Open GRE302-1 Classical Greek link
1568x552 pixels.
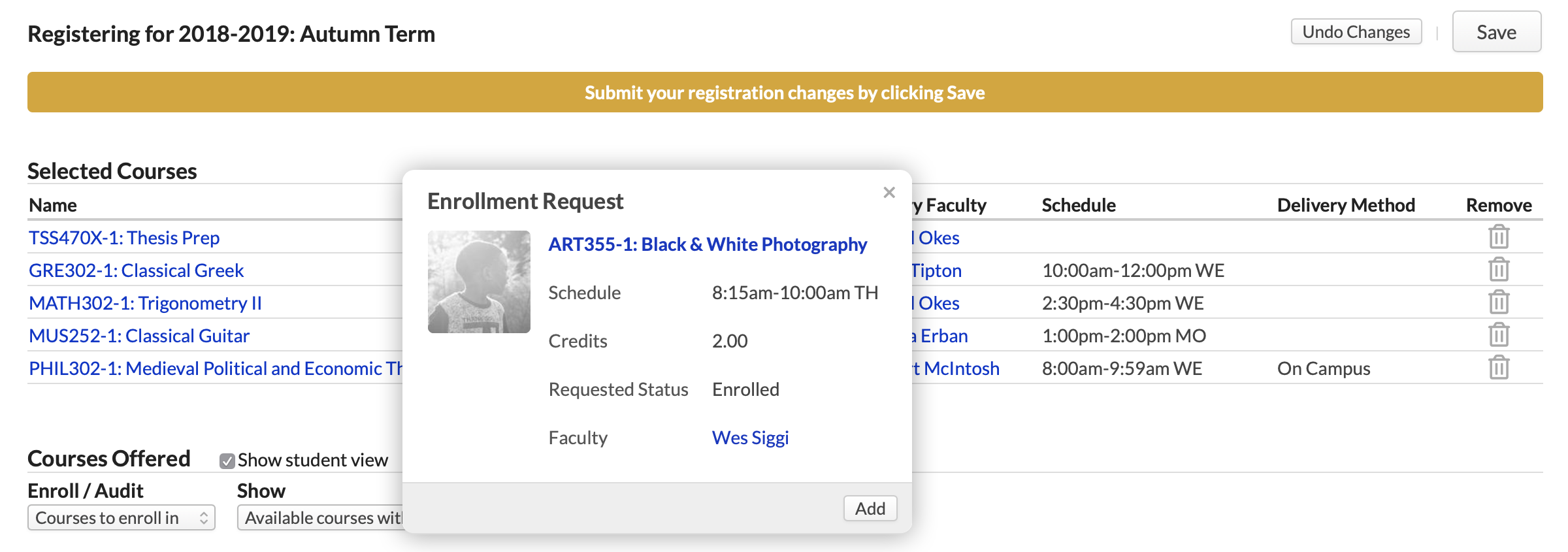click(x=136, y=270)
